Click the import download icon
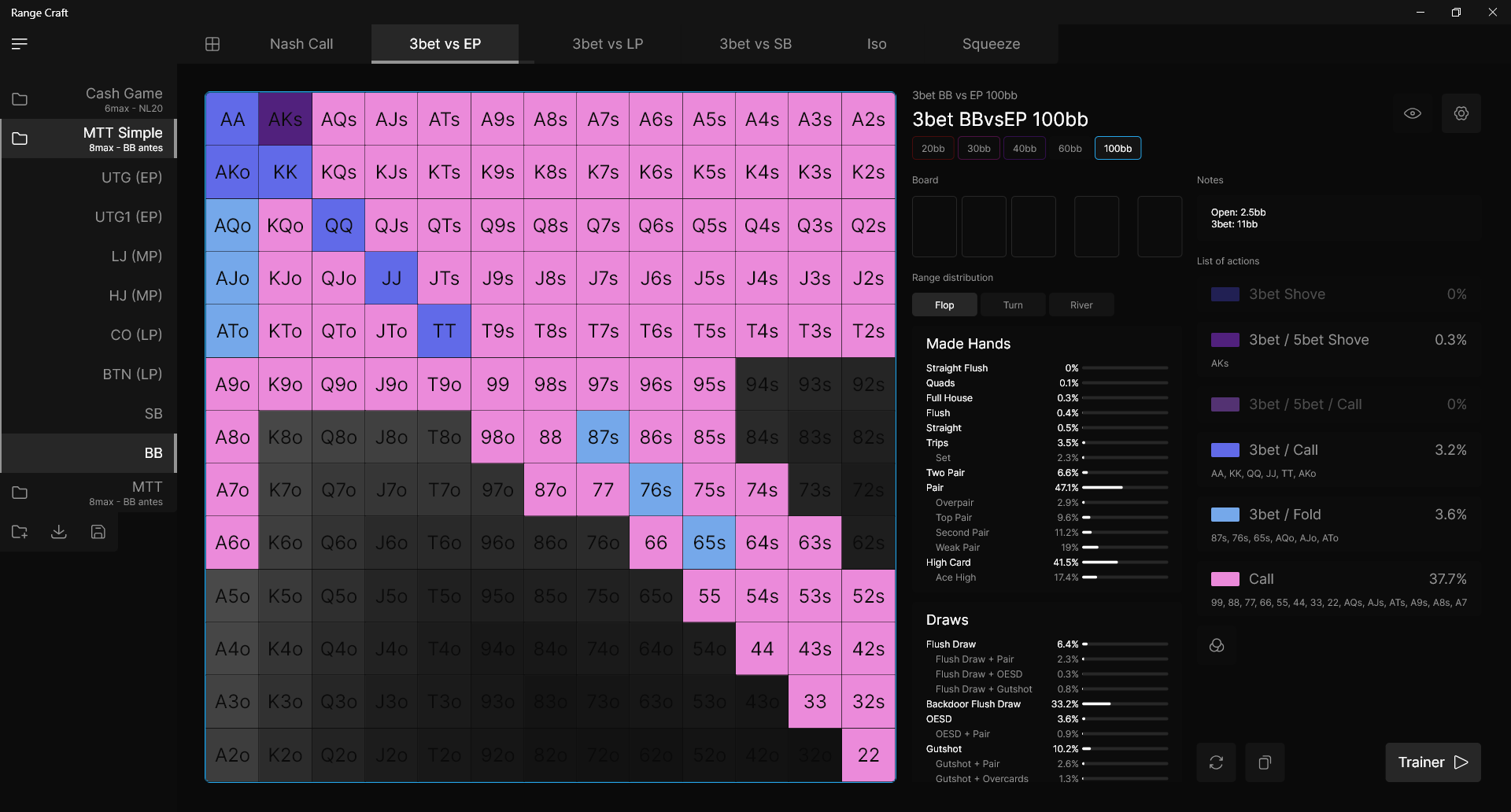This screenshot has width=1511, height=812. (59, 532)
